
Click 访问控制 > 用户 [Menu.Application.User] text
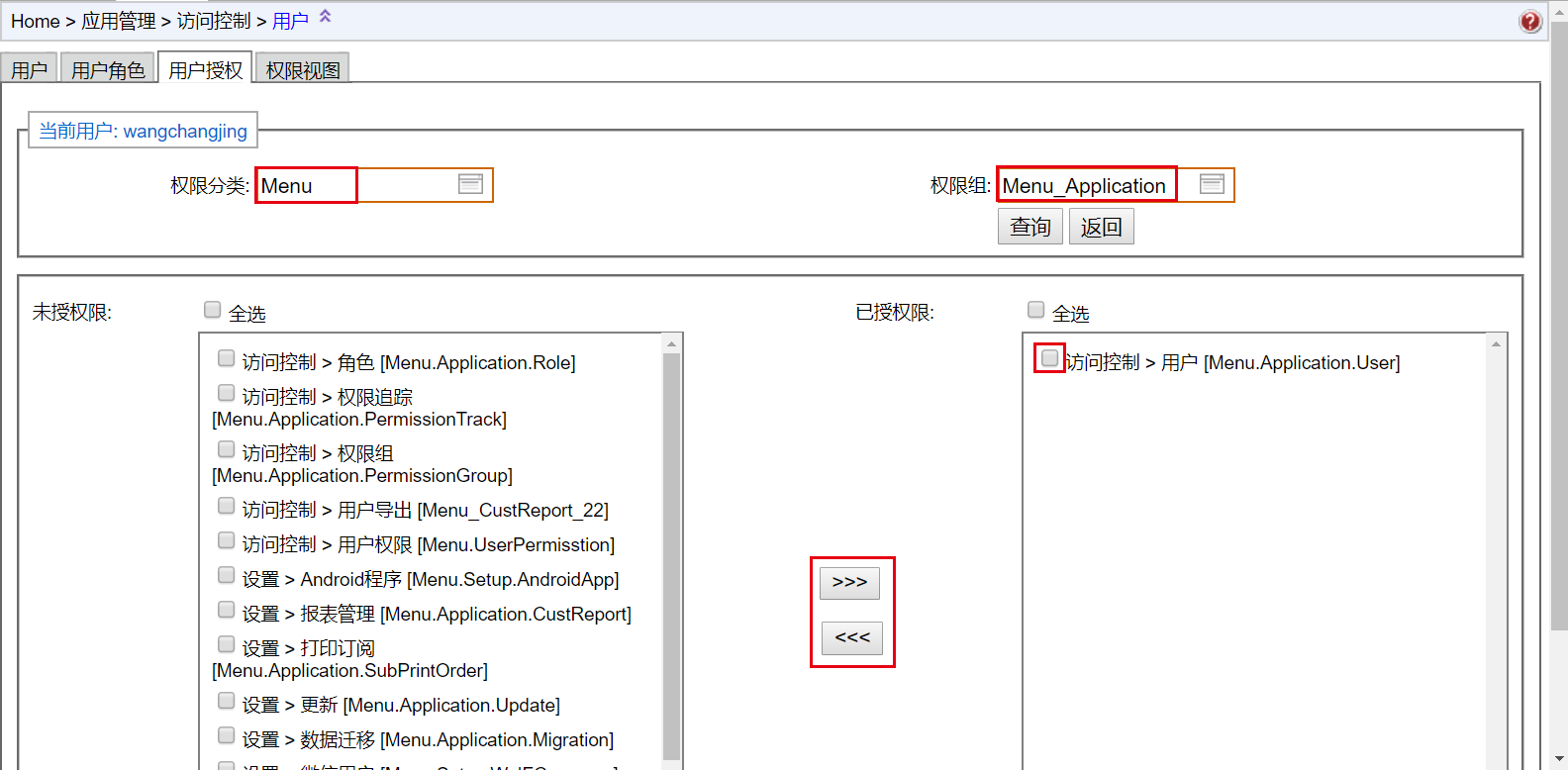[1232, 363]
